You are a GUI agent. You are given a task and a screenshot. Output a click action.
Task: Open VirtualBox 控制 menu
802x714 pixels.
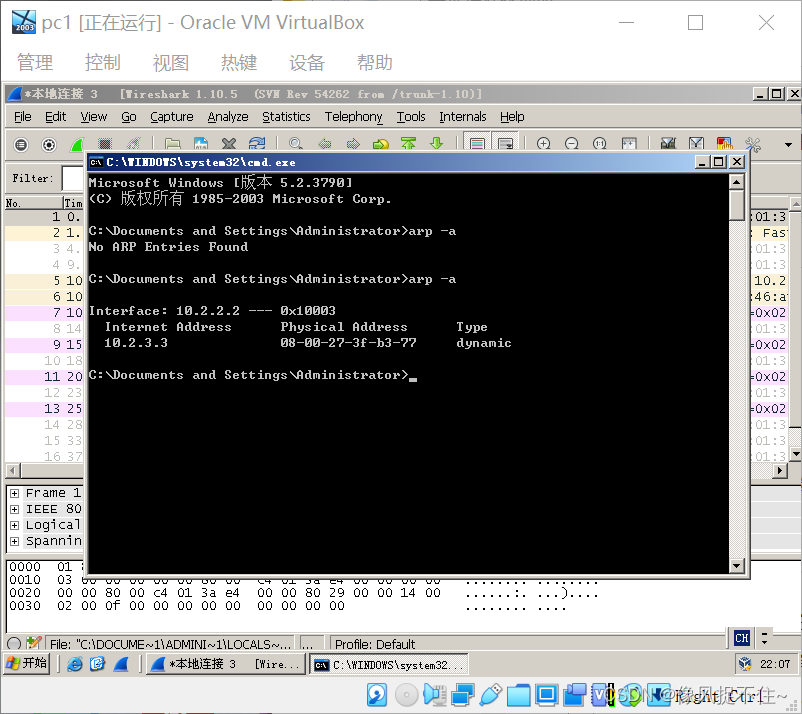103,63
